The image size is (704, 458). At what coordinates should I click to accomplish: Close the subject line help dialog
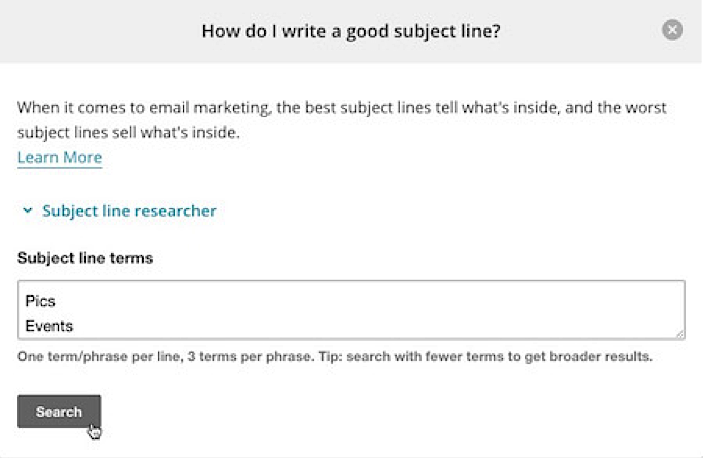(x=673, y=30)
